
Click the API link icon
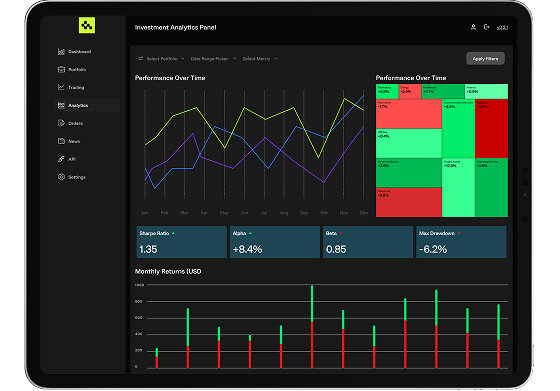pos(61,159)
